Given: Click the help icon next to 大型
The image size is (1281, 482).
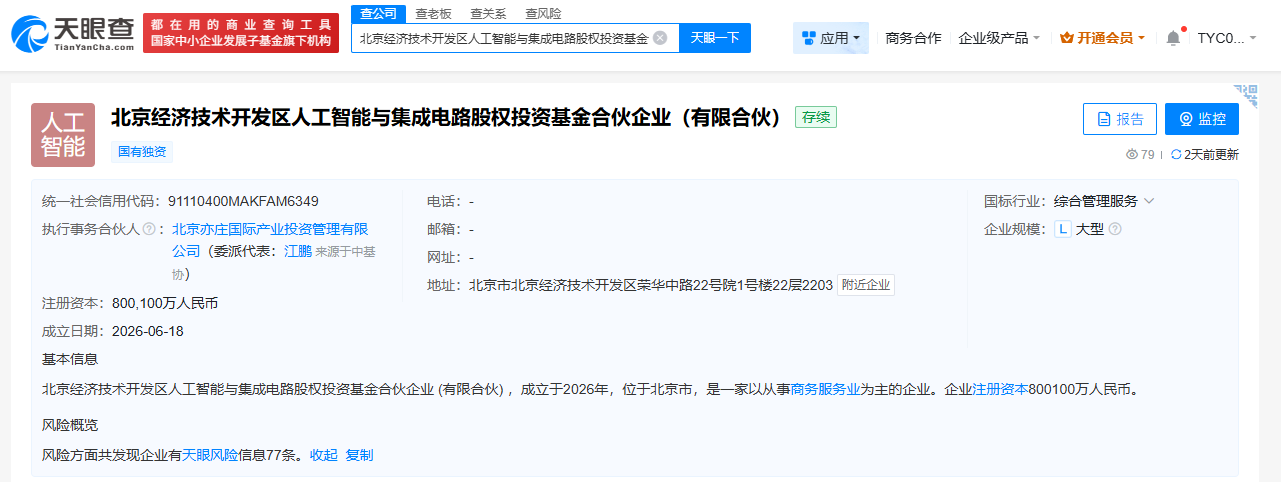Looking at the screenshot, I should pyautogui.click(x=1115, y=229).
